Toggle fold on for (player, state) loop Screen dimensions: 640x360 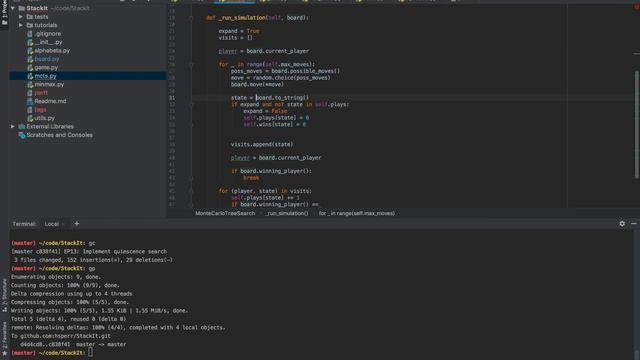[191, 191]
